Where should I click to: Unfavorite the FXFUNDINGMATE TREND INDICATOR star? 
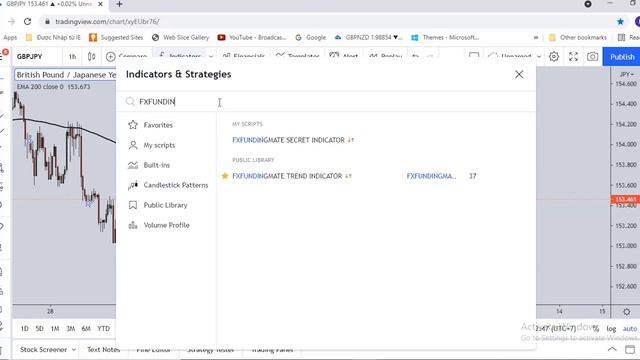tap(224, 176)
